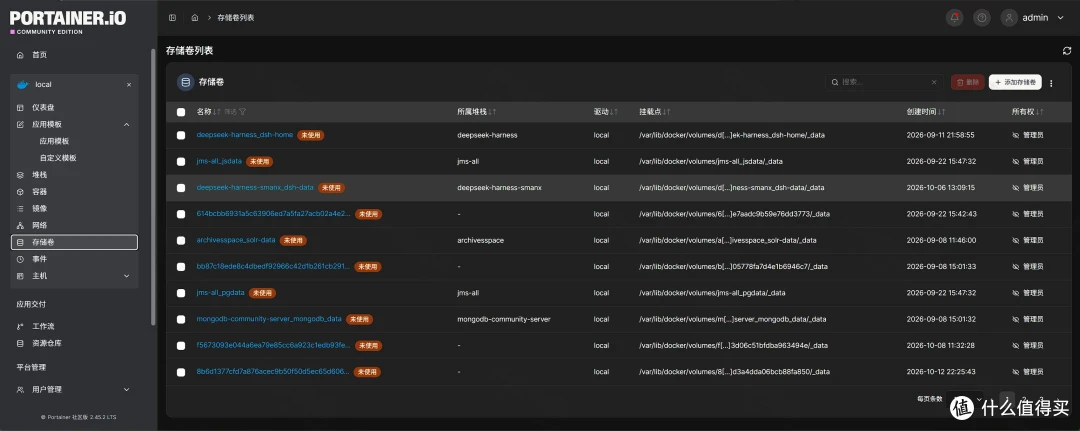Collapse the 应用模板 section chevron
Viewport: 1080px width, 431px height.
pyautogui.click(x=126, y=125)
